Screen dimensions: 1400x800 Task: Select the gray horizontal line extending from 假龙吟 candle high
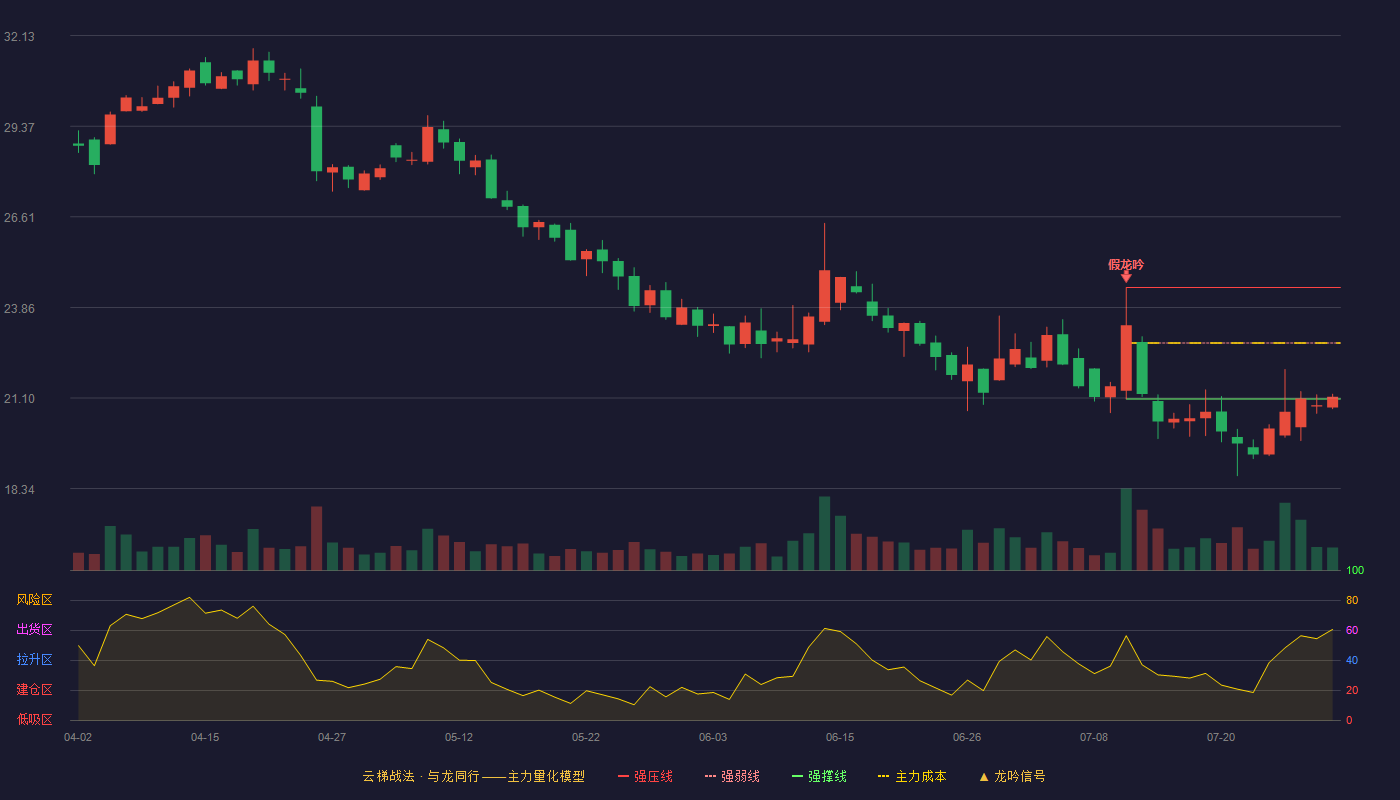[x=1233, y=287]
